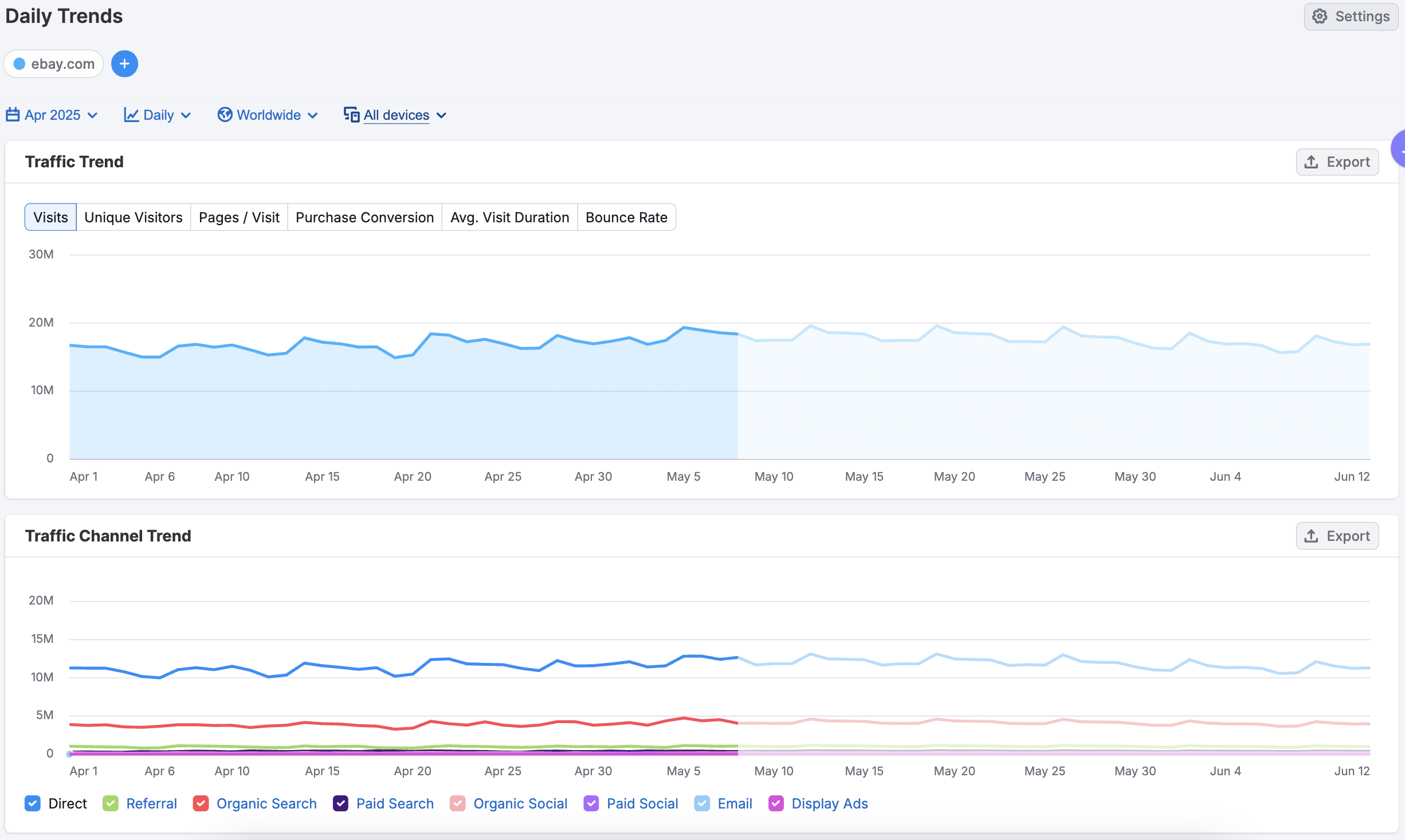Image resolution: width=1405 pixels, height=840 pixels.
Task: Open the All devices dropdown chevron
Action: (441, 115)
